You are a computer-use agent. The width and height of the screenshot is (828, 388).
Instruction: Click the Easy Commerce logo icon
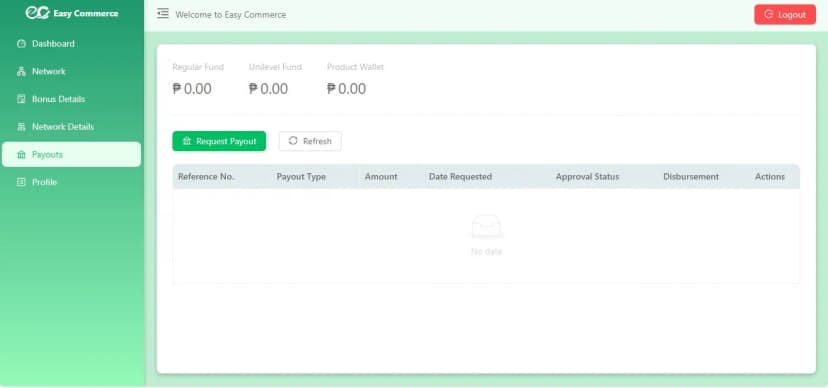(37, 13)
